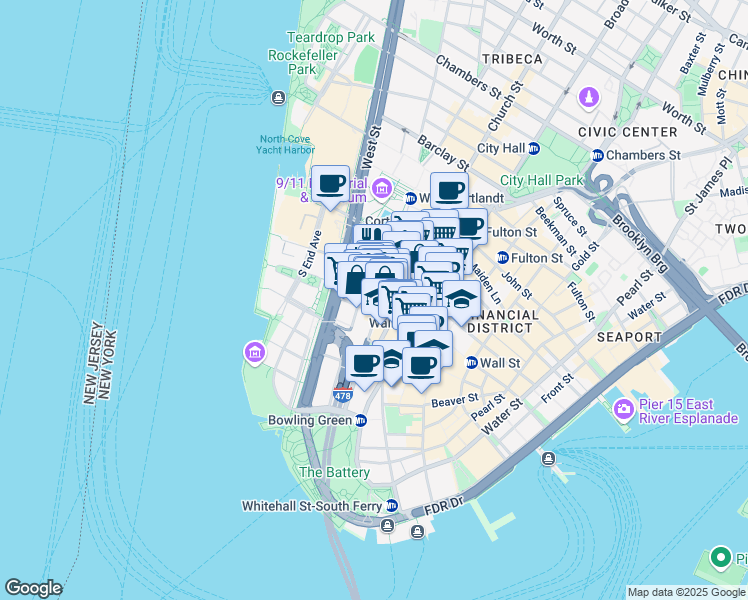Open the Pier 15 camera pin
The height and width of the screenshot is (600, 748).
(x=623, y=410)
